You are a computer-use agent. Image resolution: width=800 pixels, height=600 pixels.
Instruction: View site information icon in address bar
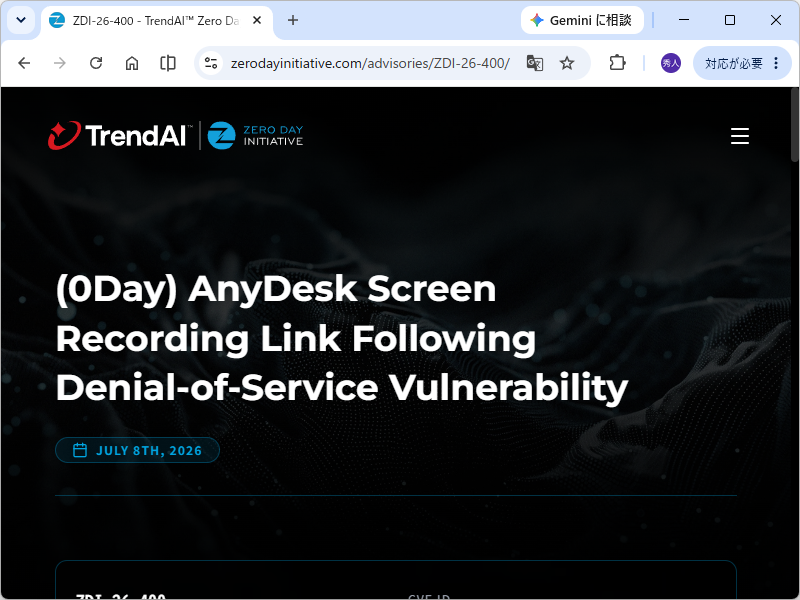[x=211, y=63]
